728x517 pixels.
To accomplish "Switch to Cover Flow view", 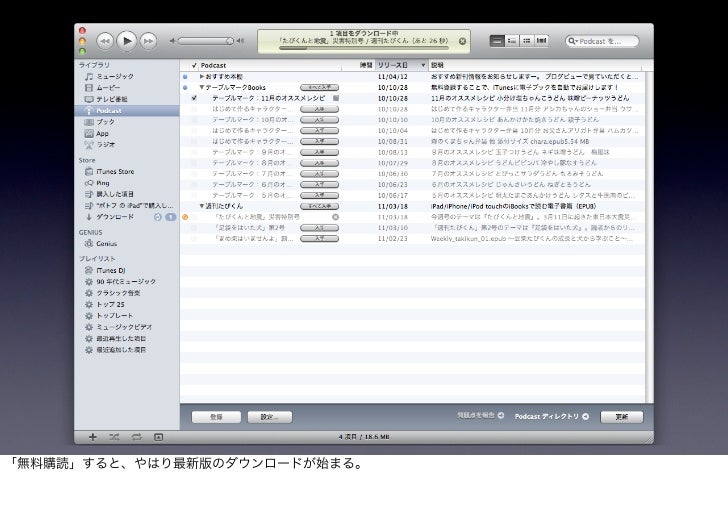I will coord(541,41).
